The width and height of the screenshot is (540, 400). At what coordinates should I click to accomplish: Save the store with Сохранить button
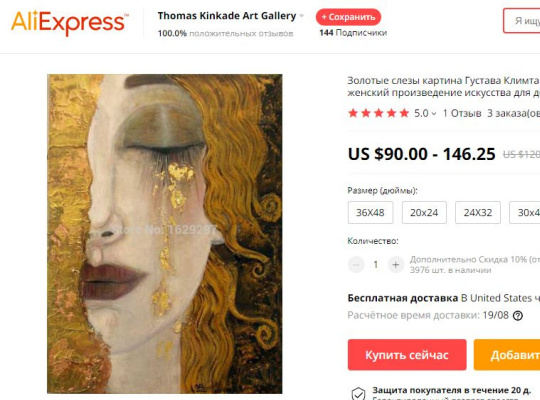(348, 17)
